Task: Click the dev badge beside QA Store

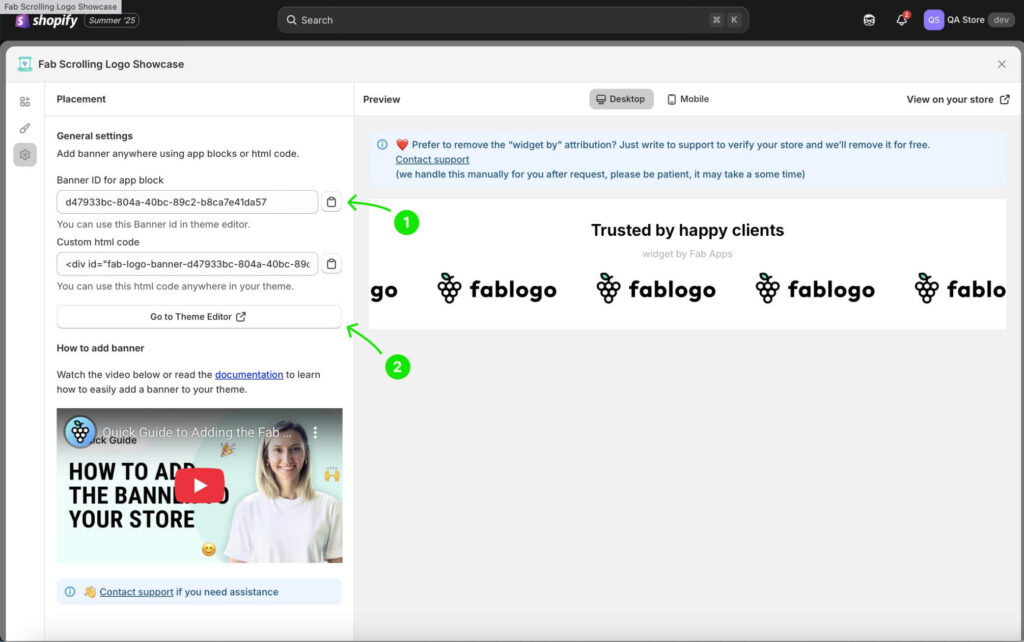Action: tap(1000, 20)
